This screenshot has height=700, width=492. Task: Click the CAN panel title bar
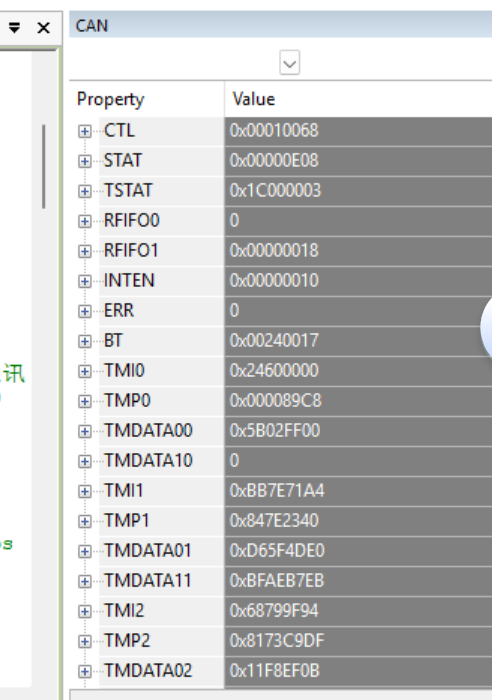(x=280, y=25)
